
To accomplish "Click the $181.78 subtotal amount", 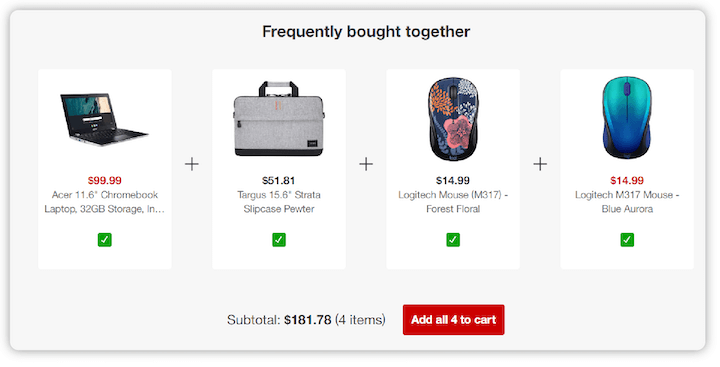I will [308, 320].
